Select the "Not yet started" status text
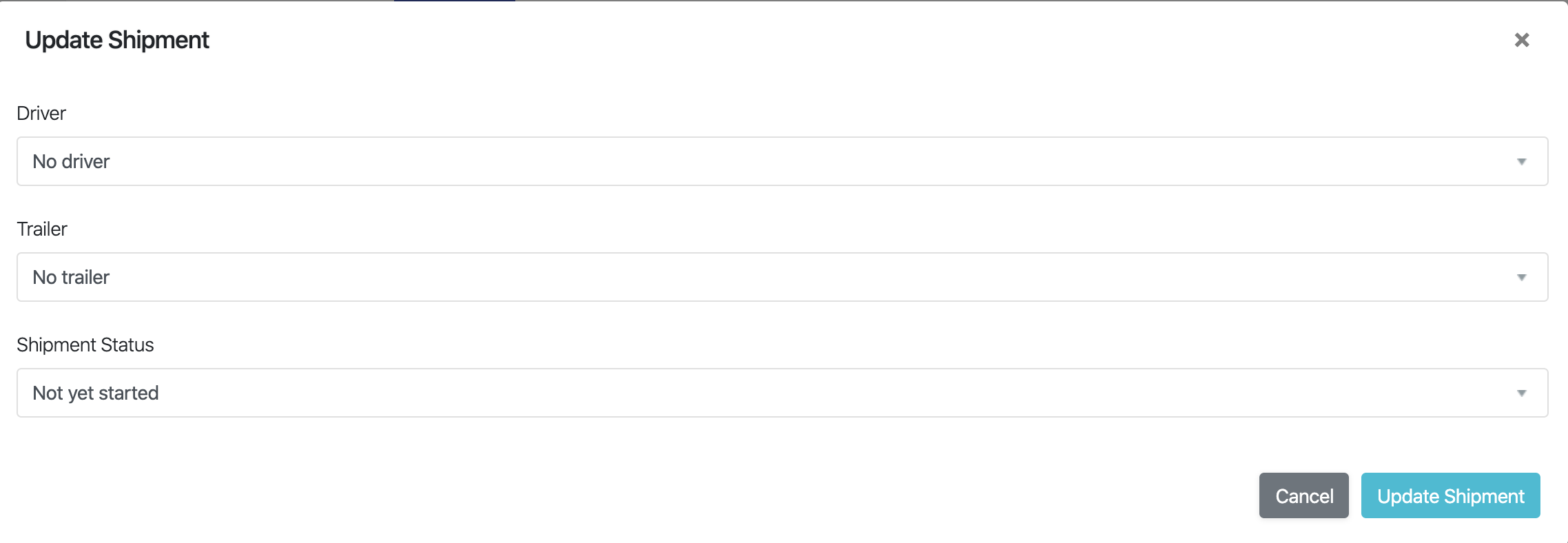The width and height of the screenshot is (1568, 543). 96,393
